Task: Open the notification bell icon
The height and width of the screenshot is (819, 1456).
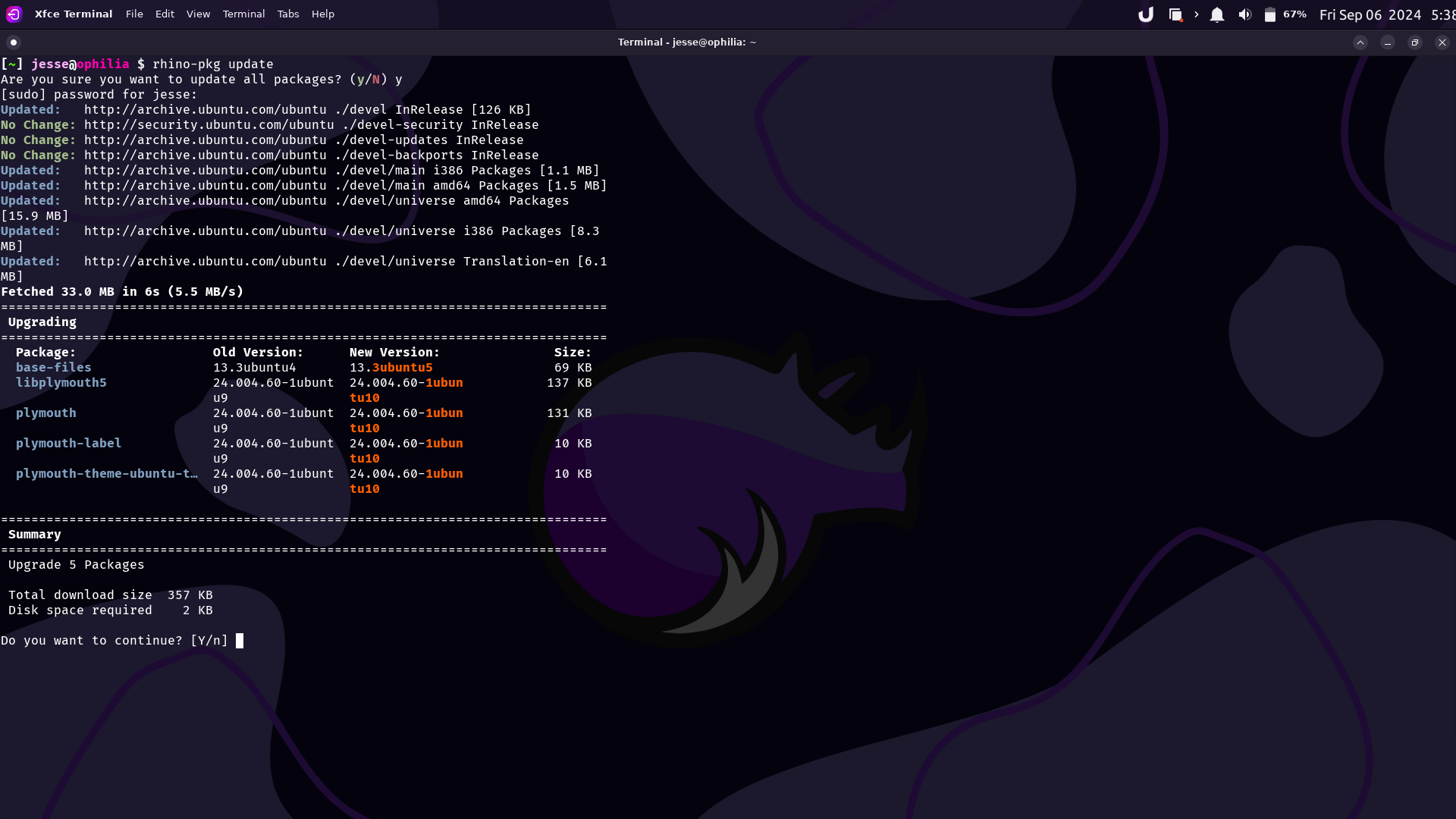Action: tap(1216, 14)
